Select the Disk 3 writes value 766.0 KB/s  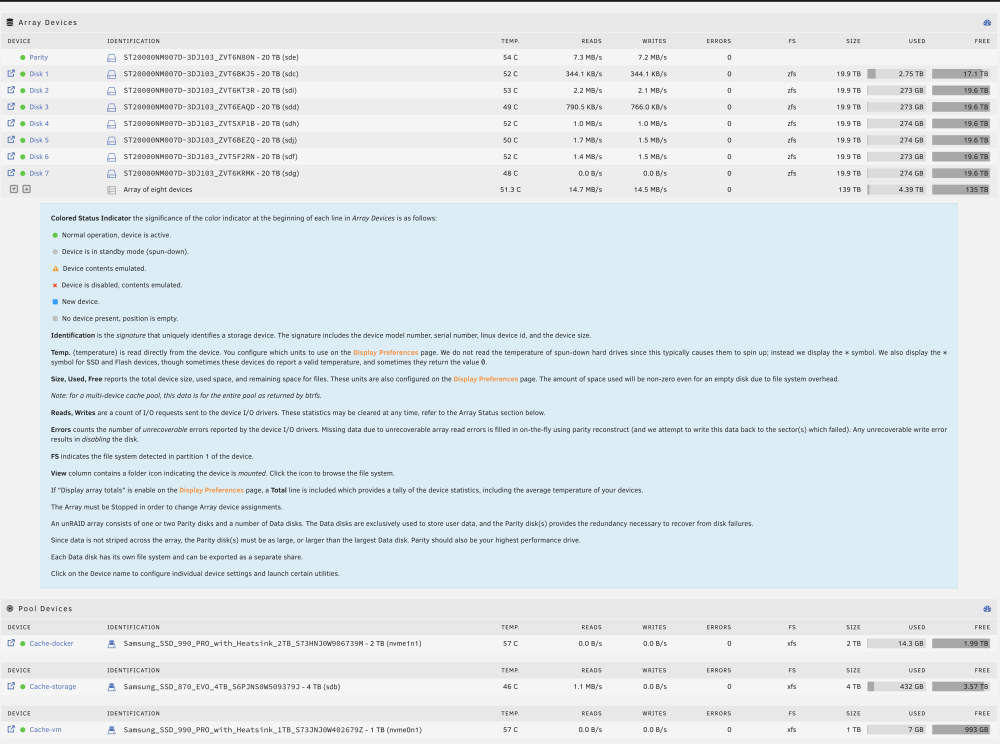pyautogui.click(x=649, y=107)
